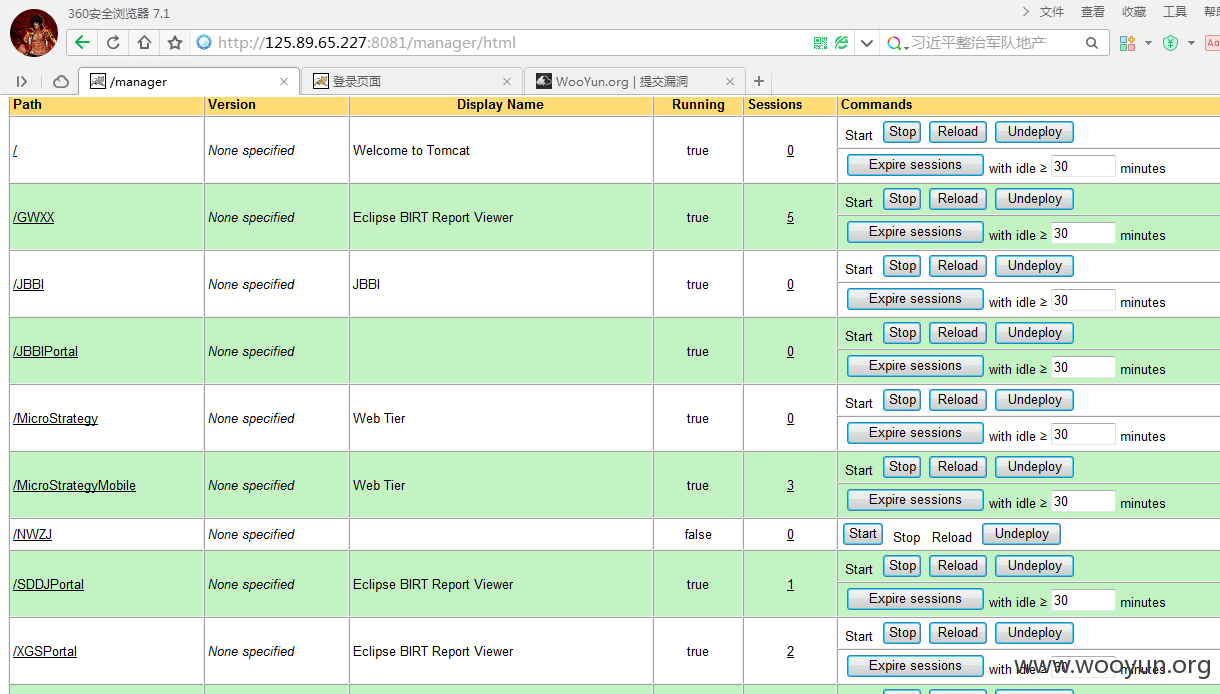Image resolution: width=1220 pixels, height=694 pixels.
Task: Open the /SDDJPortal path link
Action: pos(48,584)
